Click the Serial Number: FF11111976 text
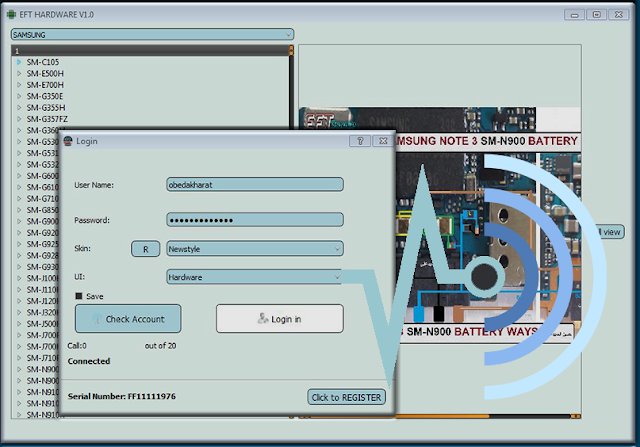The height and width of the screenshot is (447, 640). pos(122,396)
